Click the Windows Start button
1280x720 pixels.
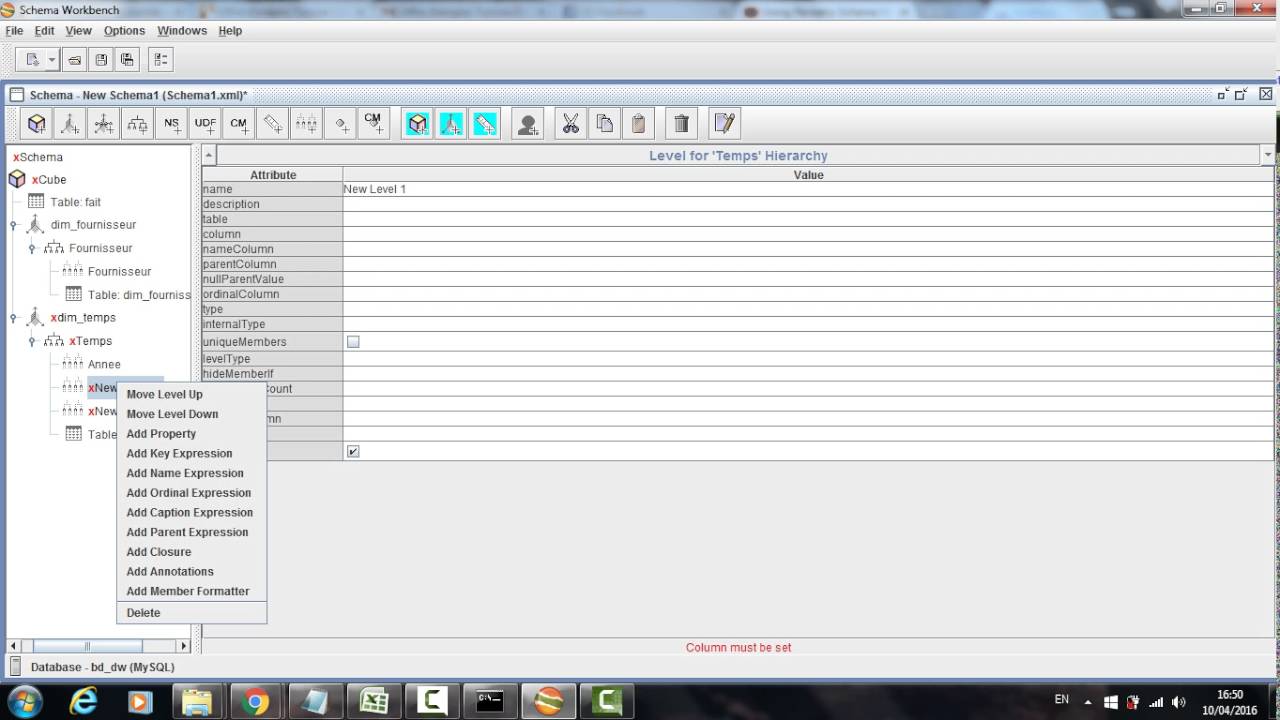23,702
